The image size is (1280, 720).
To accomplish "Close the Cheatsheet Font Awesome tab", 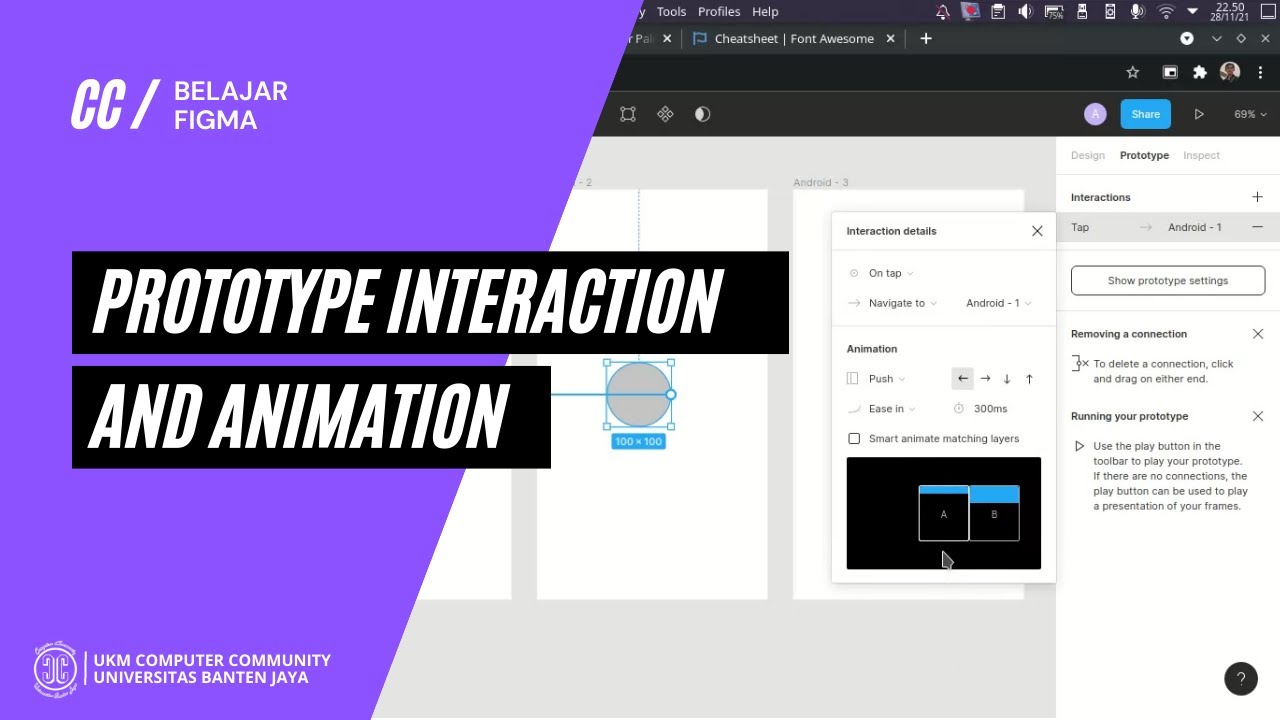I will (892, 38).
